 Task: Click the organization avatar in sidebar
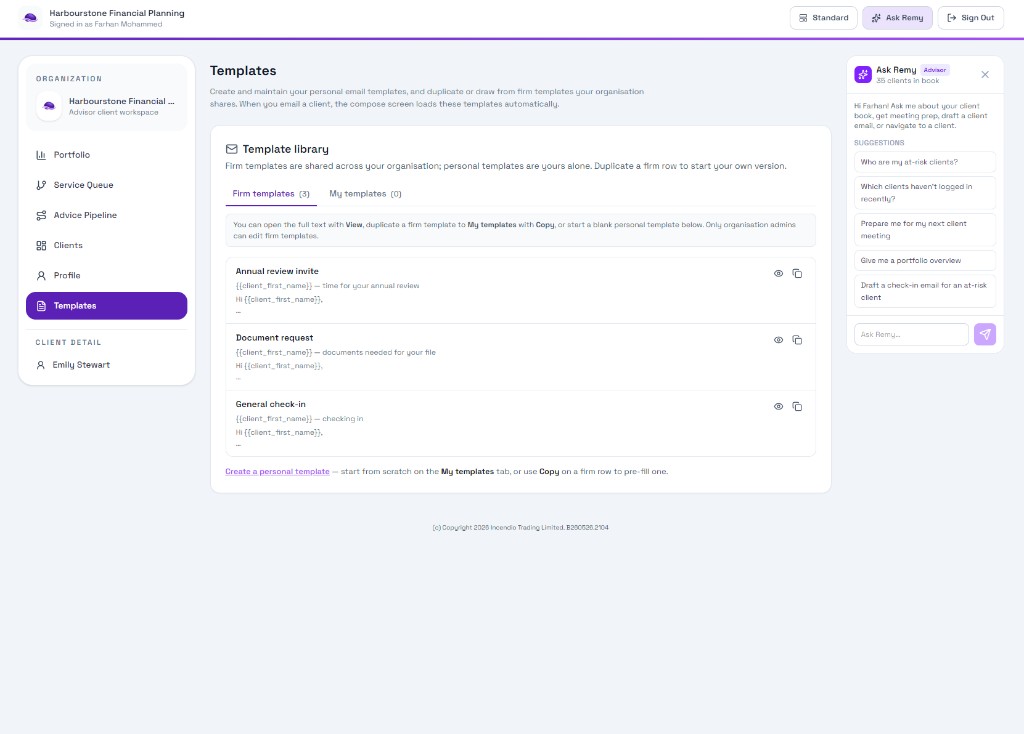tap(49, 106)
